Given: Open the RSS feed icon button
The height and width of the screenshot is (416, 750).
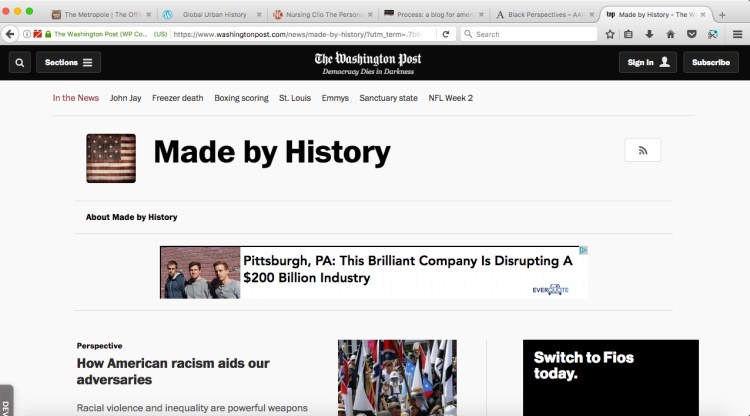Looking at the screenshot, I should [x=643, y=150].
